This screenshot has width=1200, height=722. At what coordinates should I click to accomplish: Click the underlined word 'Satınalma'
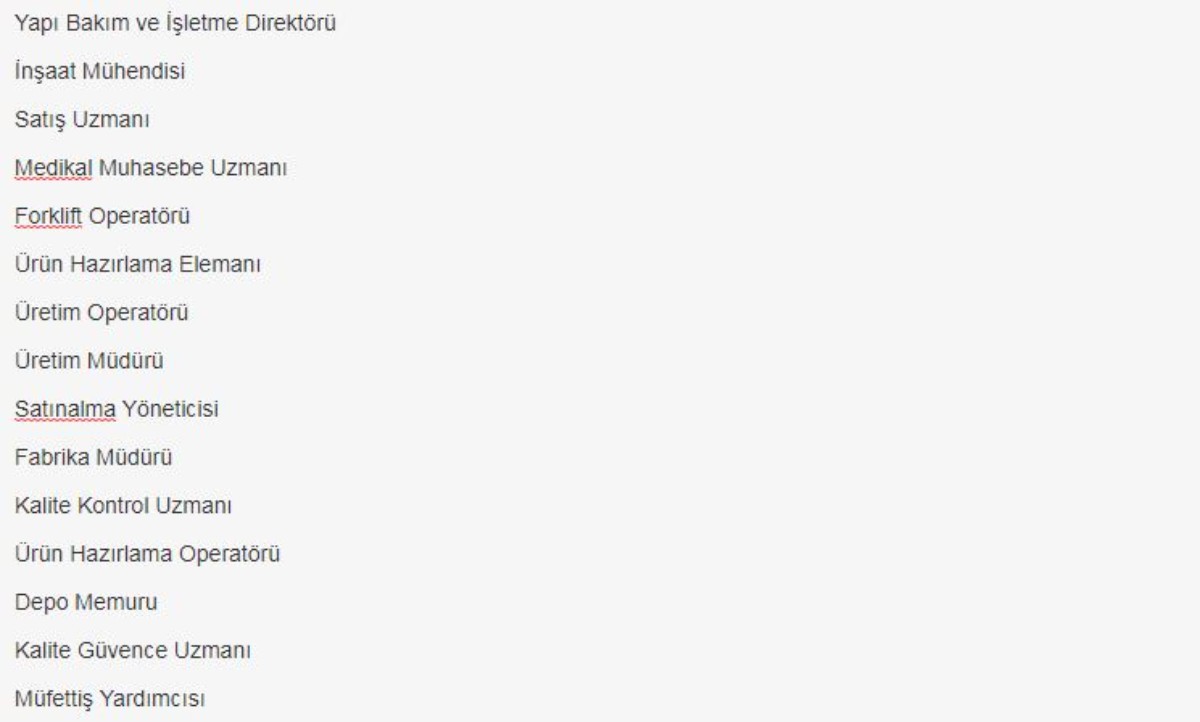click(x=60, y=409)
